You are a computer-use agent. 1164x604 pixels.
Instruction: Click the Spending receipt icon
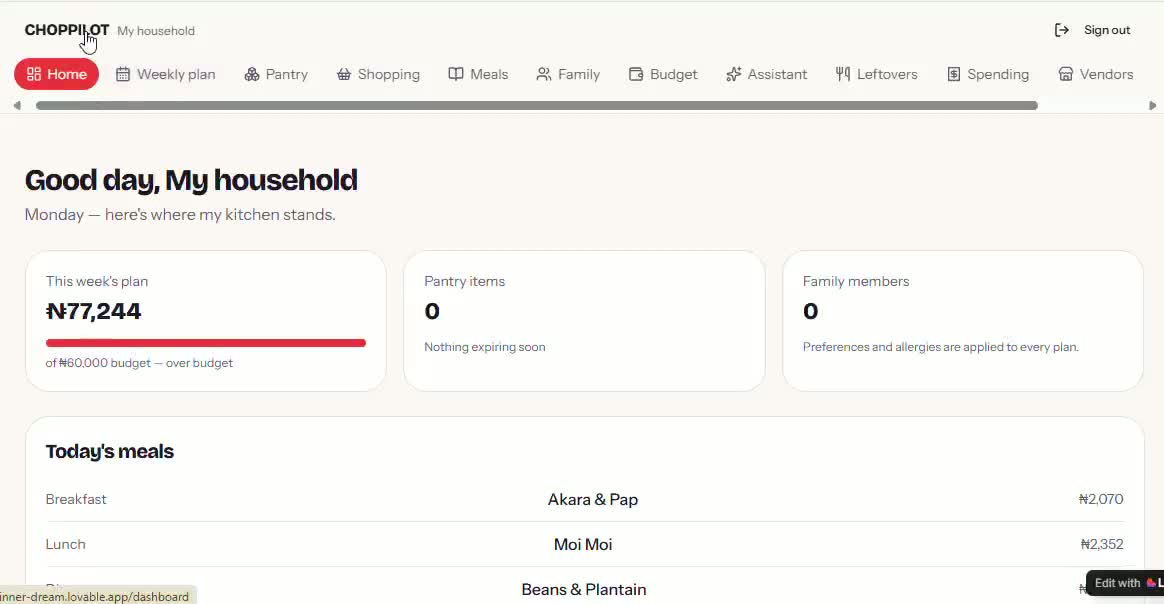pyautogui.click(x=954, y=74)
